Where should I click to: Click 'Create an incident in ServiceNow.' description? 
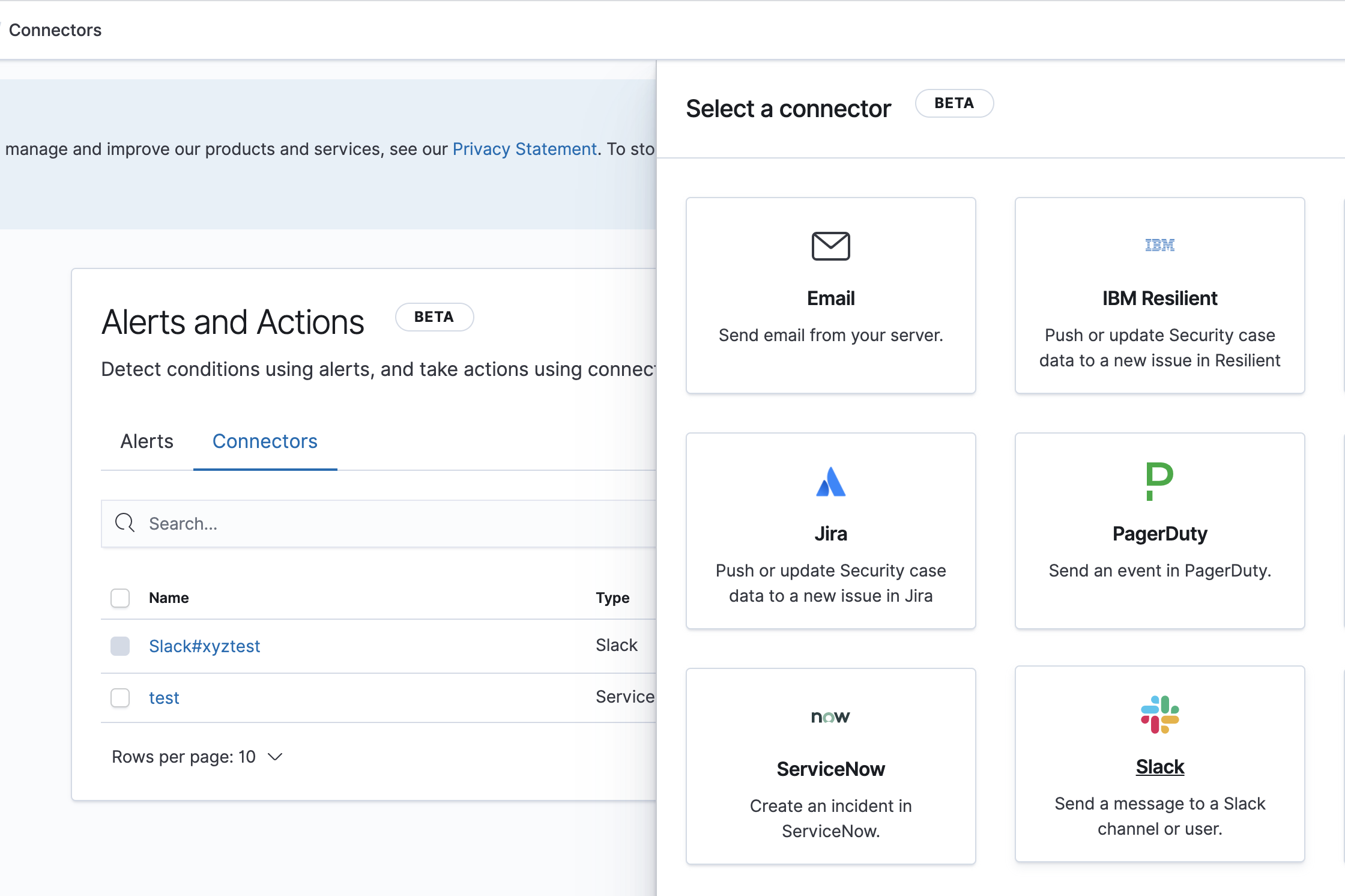(830, 818)
